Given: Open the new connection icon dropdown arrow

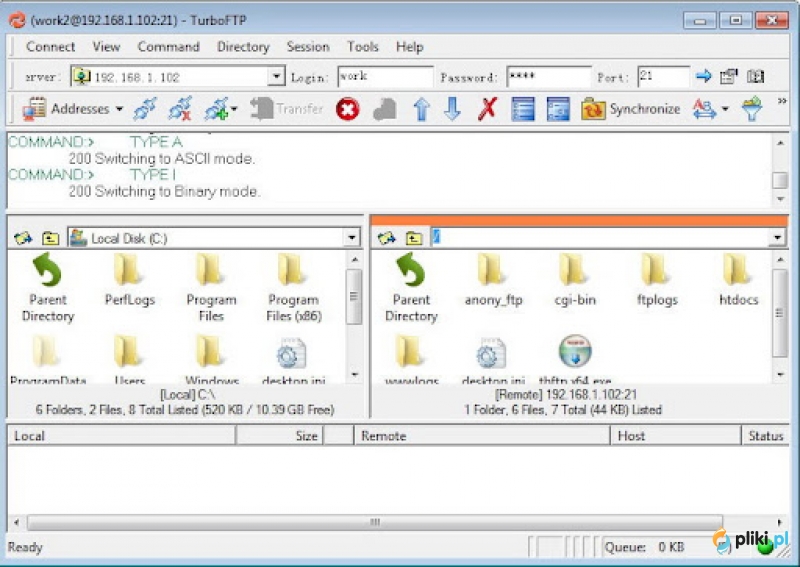Looking at the screenshot, I should pos(234,109).
